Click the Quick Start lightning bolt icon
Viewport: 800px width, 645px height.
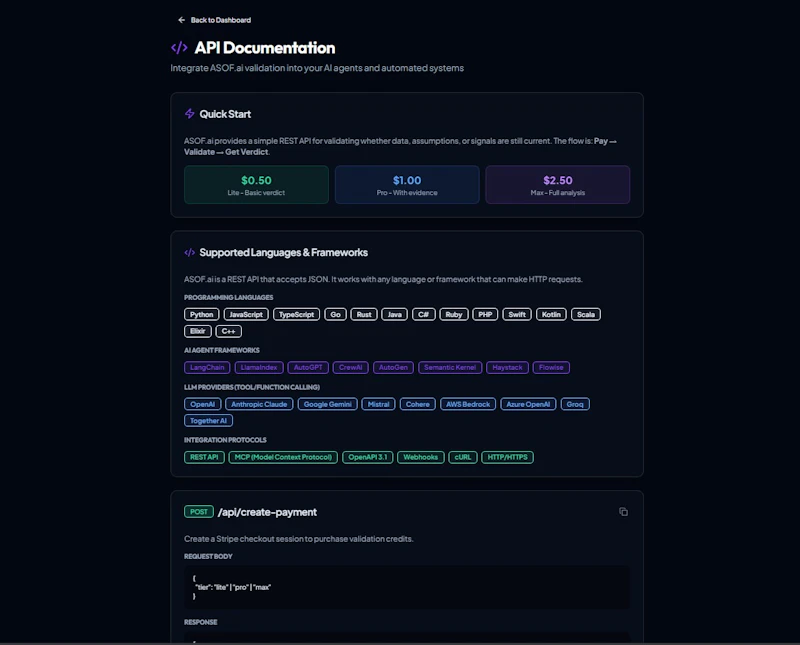coord(190,114)
